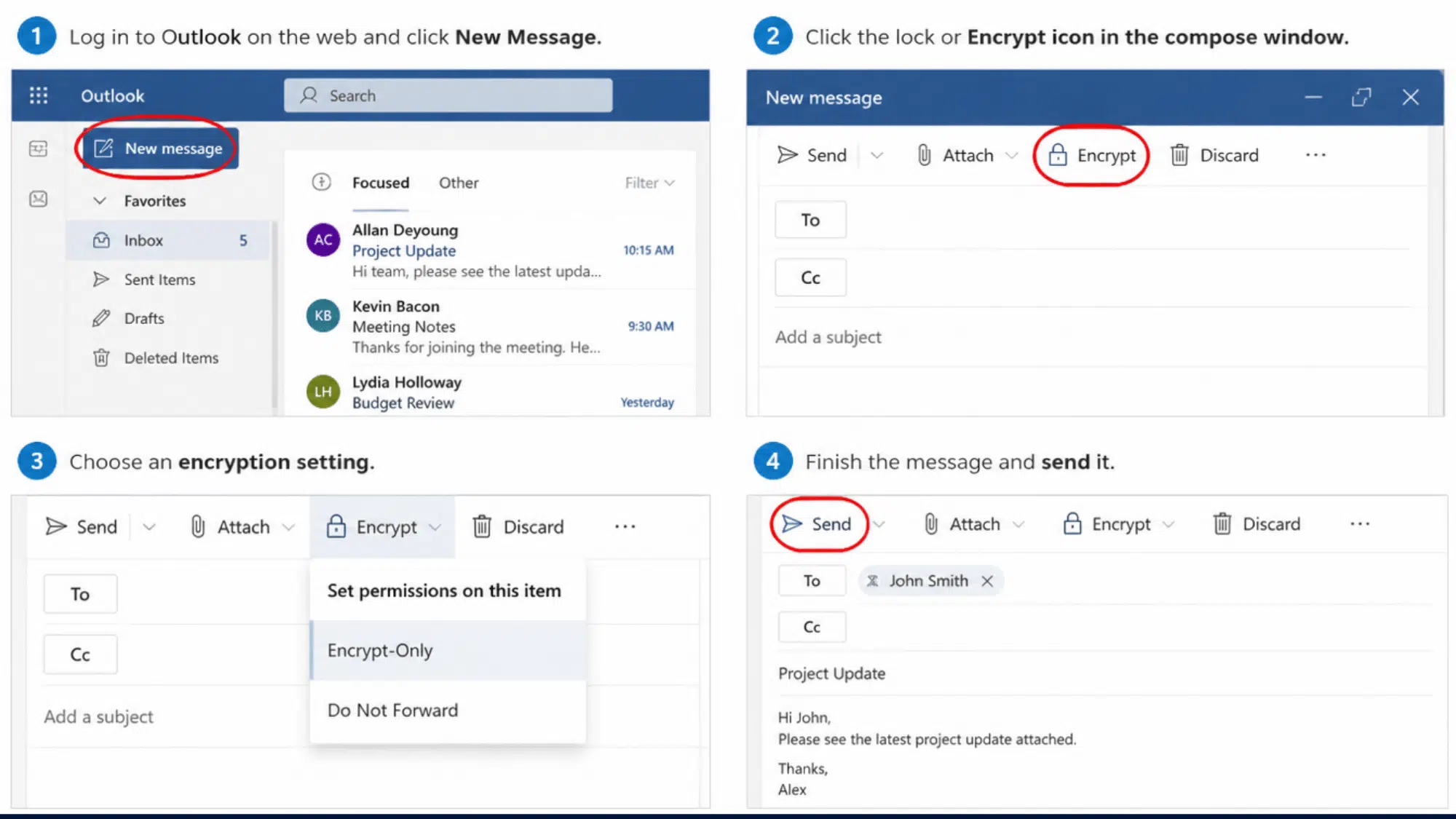1456x819 pixels.
Task: Remove John Smith recipient with the X
Action: 986,581
